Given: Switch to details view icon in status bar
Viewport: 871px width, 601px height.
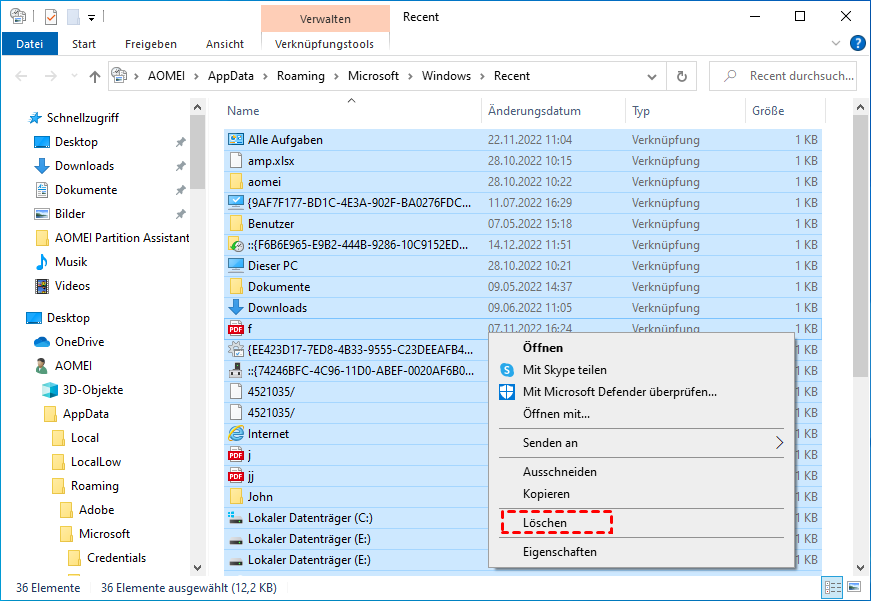Looking at the screenshot, I should (x=833, y=588).
